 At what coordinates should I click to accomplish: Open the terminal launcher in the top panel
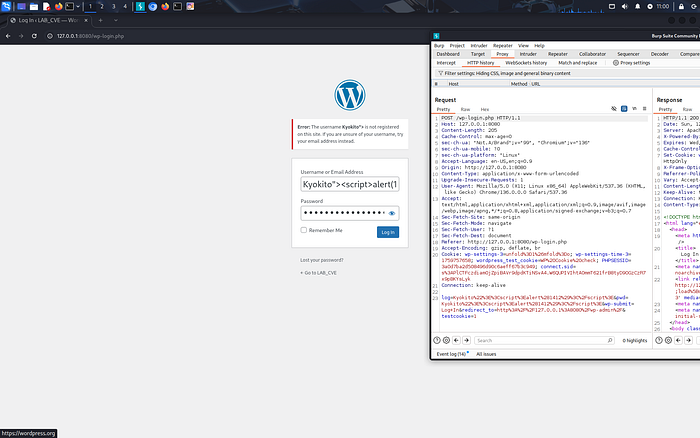click(x=70, y=6)
